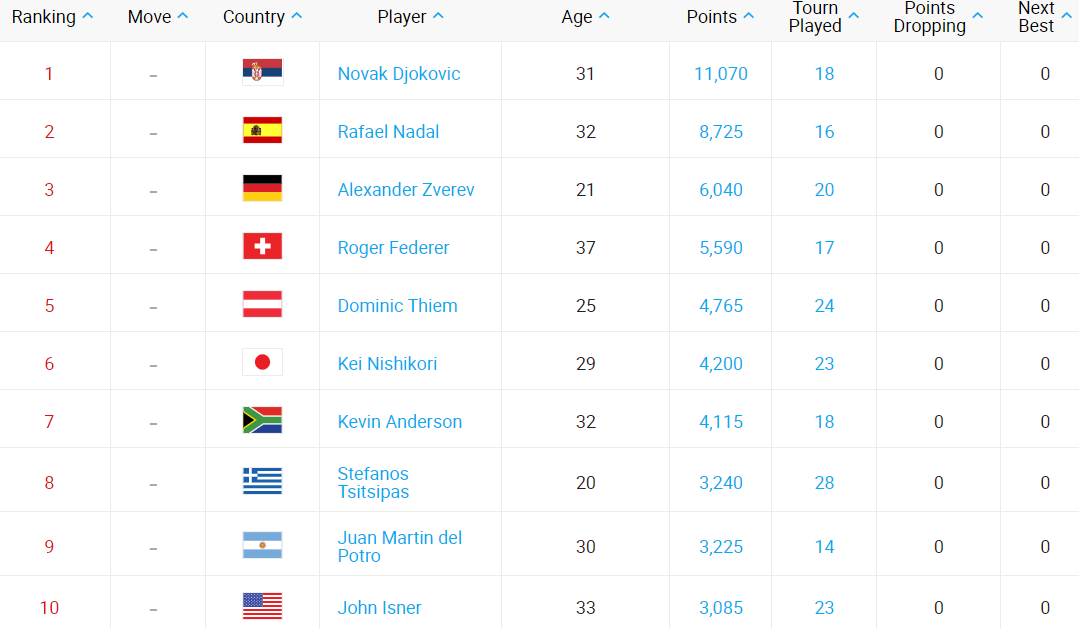
Task: Click the Japan flag icon
Action: (262, 362)
